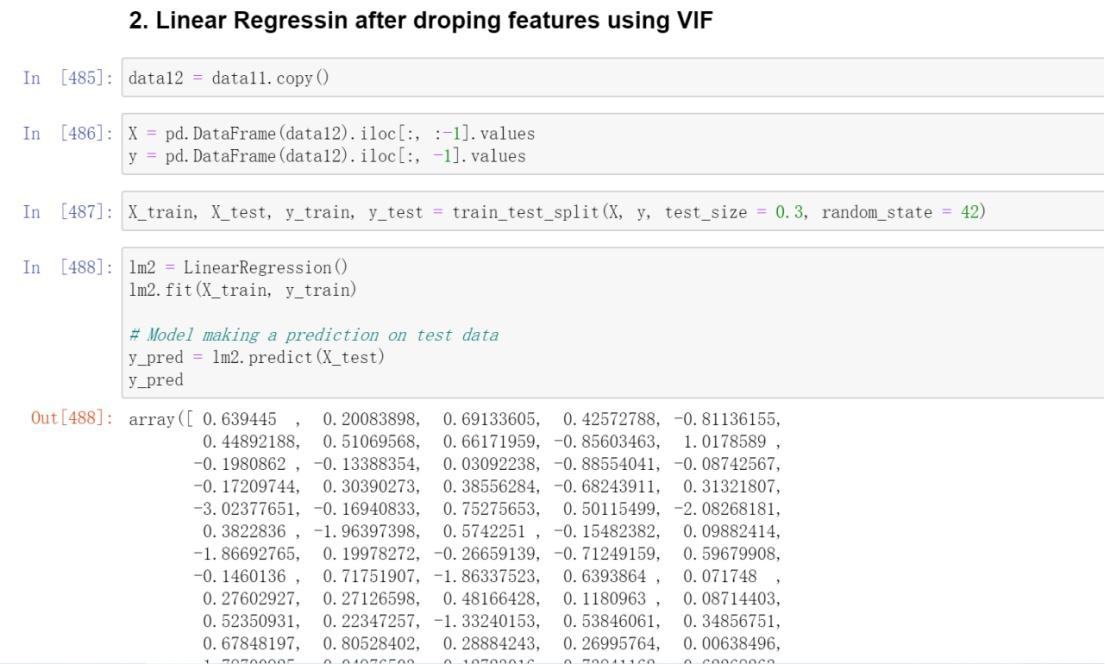The height and width of the screenshot is (664, 1105).
Task: Click the lm2.fit(X_train, y_train) line
Action: (242, 290)
